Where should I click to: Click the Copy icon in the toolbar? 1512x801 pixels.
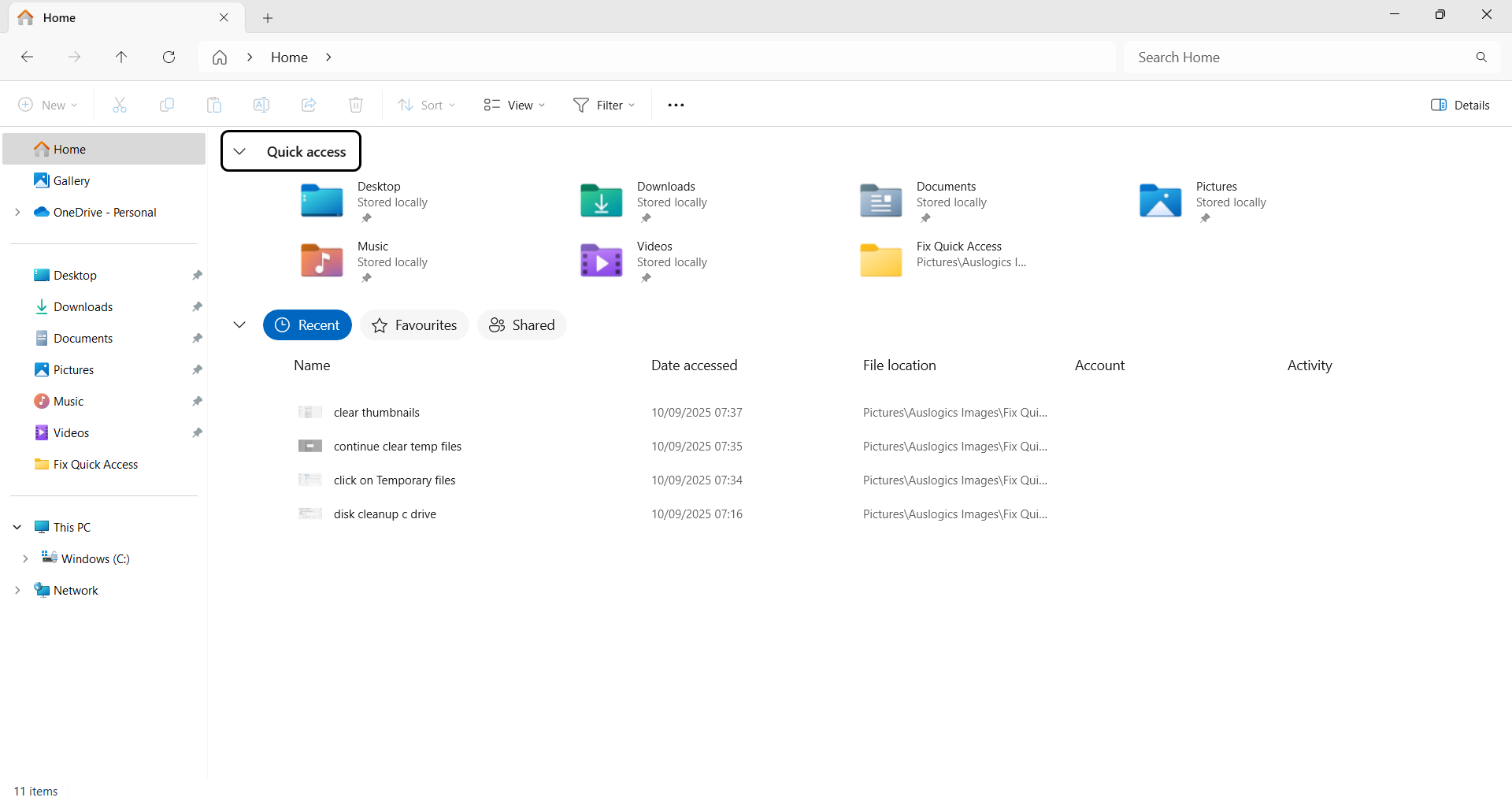point(166,104)
